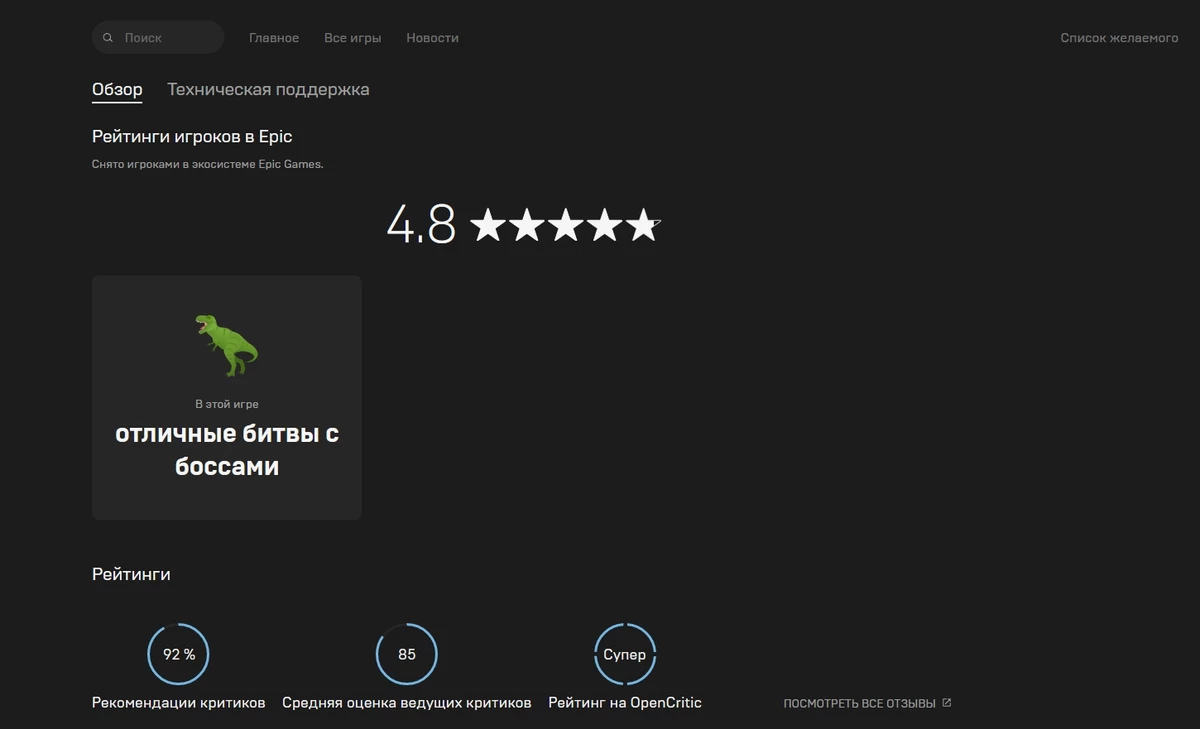Click the green T-rex dinosaur icon
The width and height of the screenshot is (1200, 729).
[226, 344]
